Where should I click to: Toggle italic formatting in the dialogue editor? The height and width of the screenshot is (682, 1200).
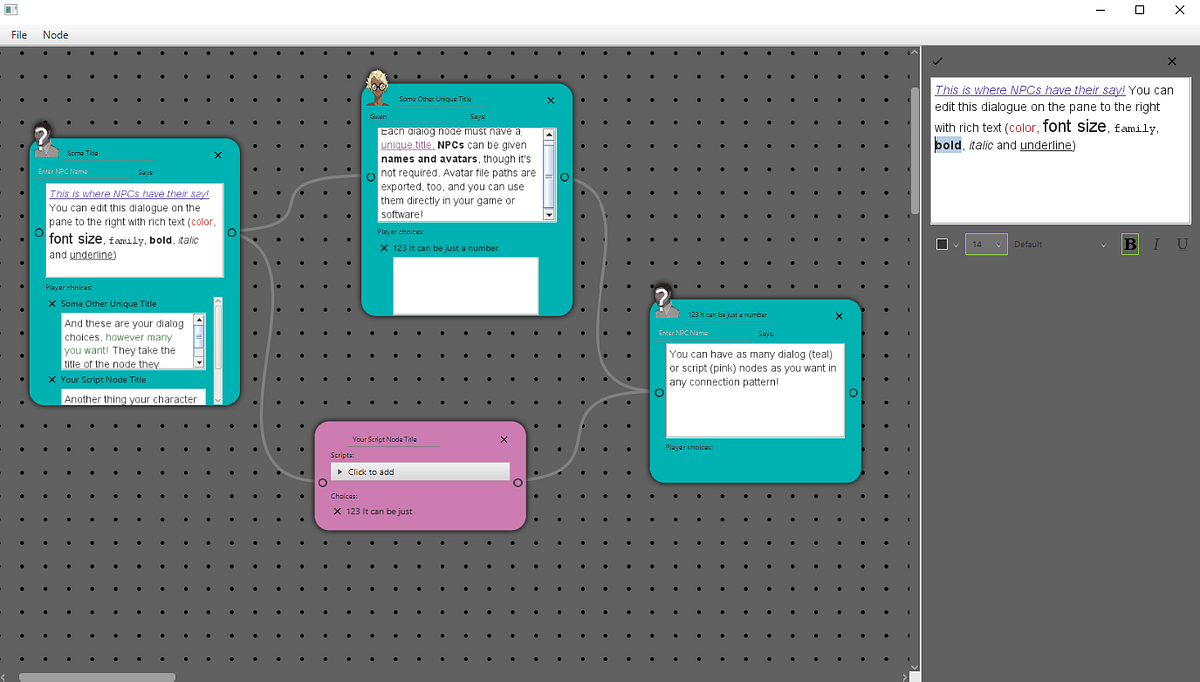[x=1155, y=244]
